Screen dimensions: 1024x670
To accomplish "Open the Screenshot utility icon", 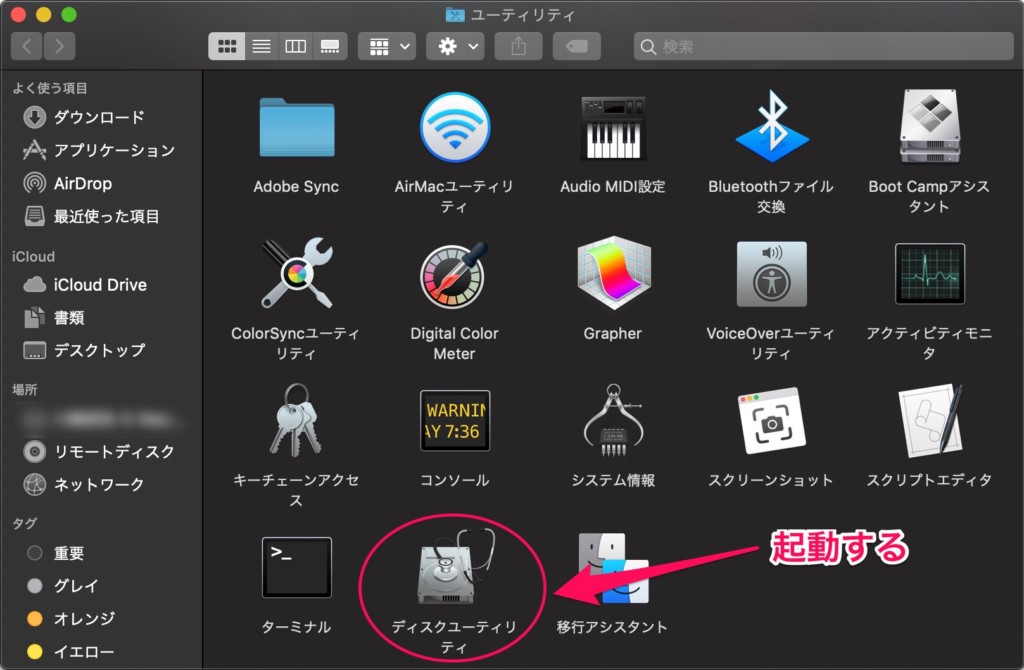I will (771, 421).
